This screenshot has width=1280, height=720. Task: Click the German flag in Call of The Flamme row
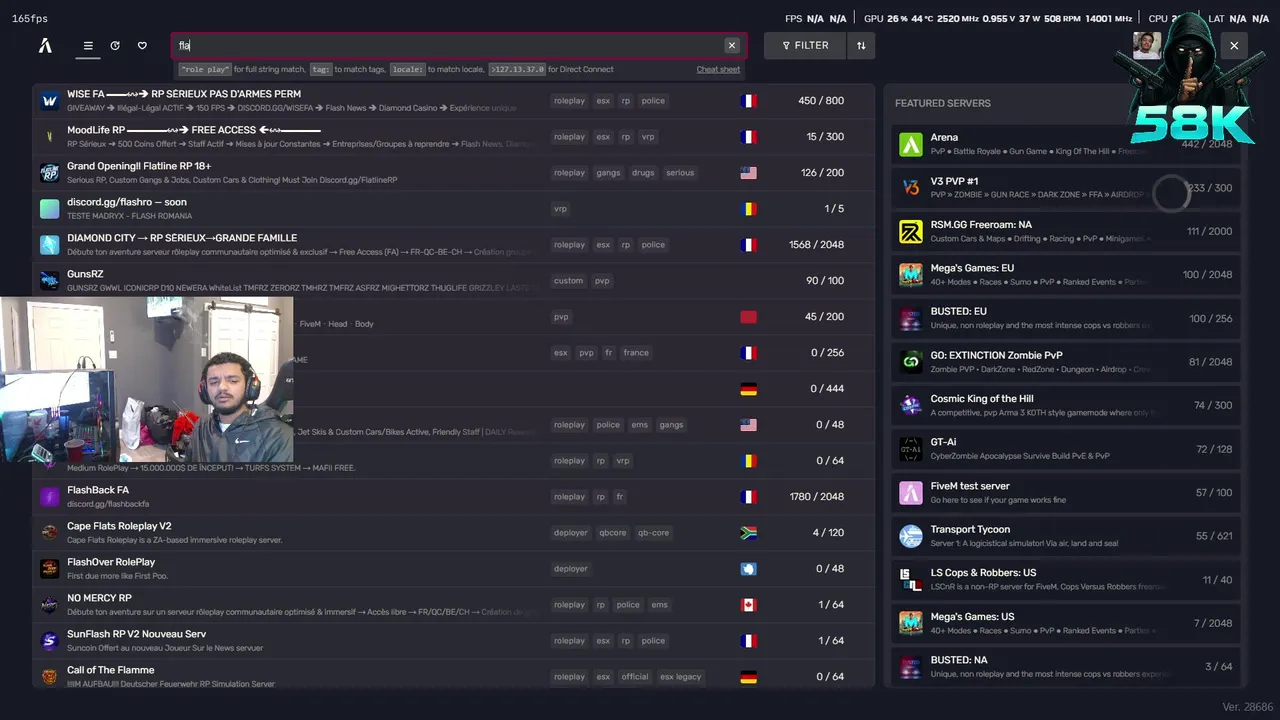(x=748, y=677)
